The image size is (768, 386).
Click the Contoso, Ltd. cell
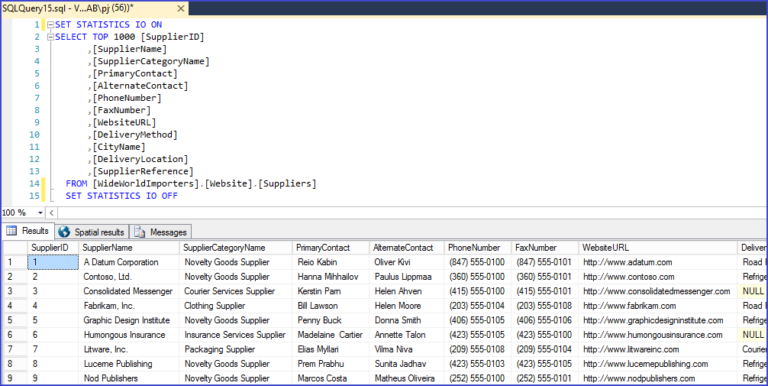click(x=129, y=277)
